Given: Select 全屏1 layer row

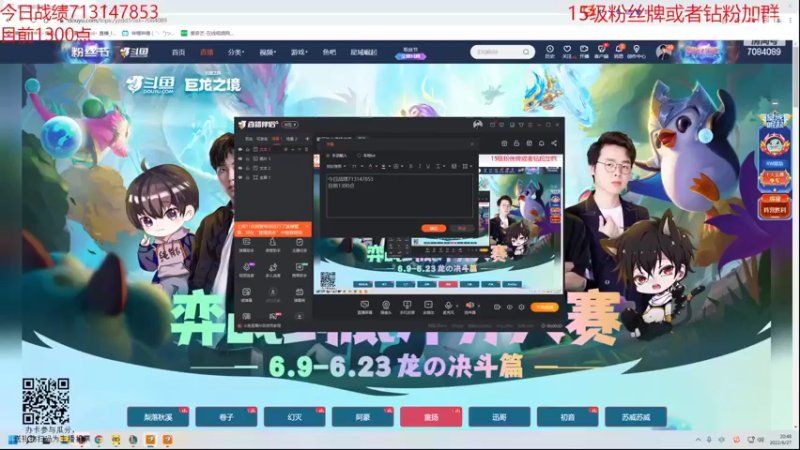Looking at the screenshot, I should point(272,178).
